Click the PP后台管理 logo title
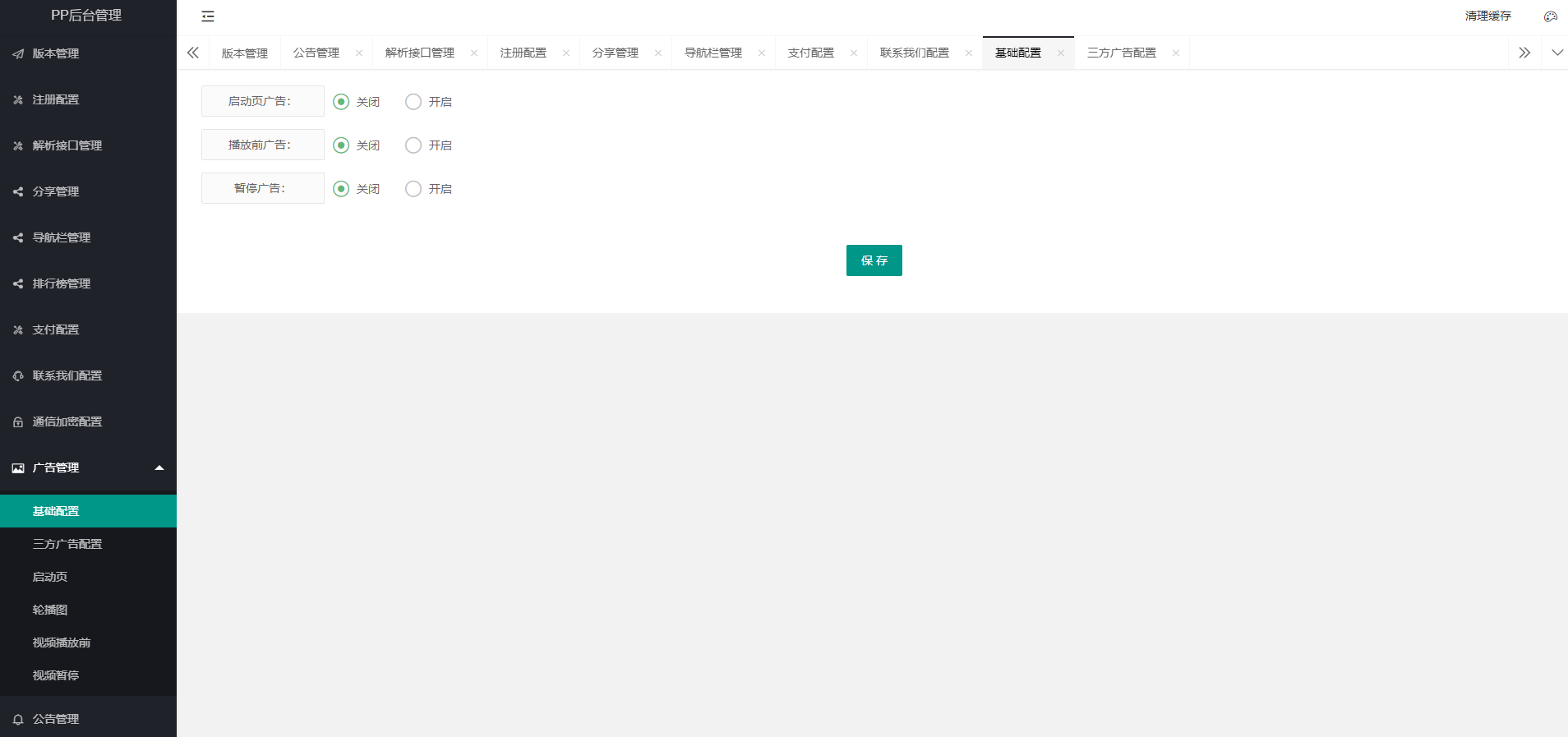Image resolution: width=1568 pixels, height=737 pixels. point(86,16)
